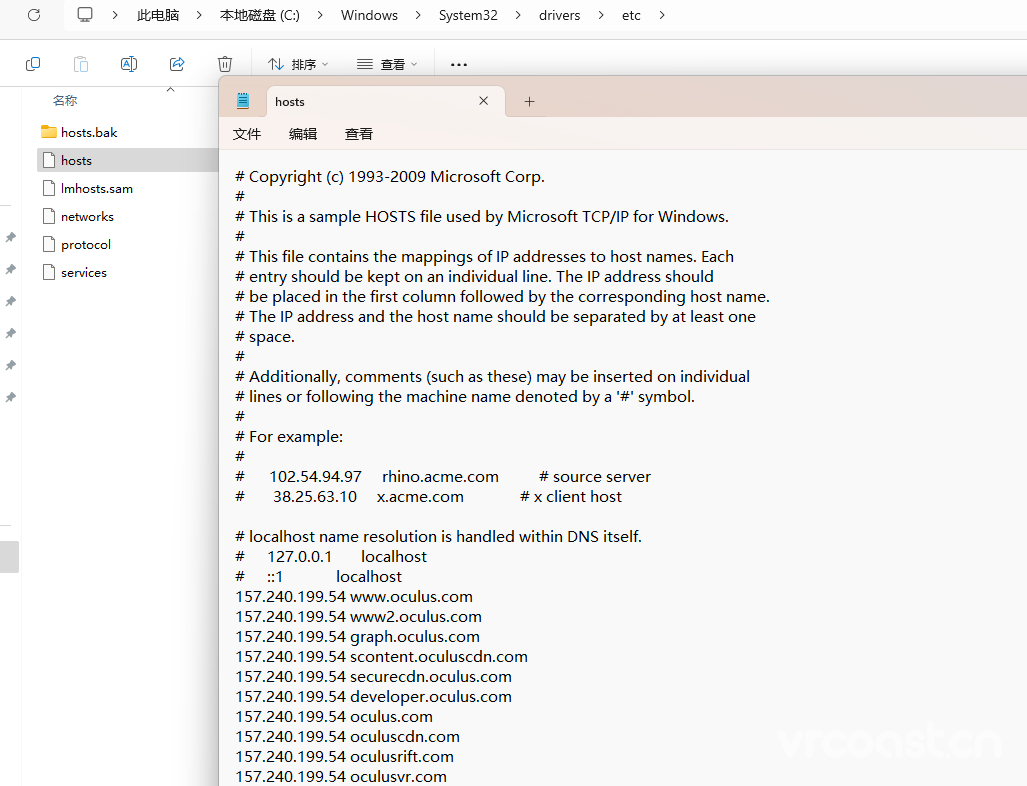
Task: Open the 查看 menu in Notepad
Action: pos(359,134)
